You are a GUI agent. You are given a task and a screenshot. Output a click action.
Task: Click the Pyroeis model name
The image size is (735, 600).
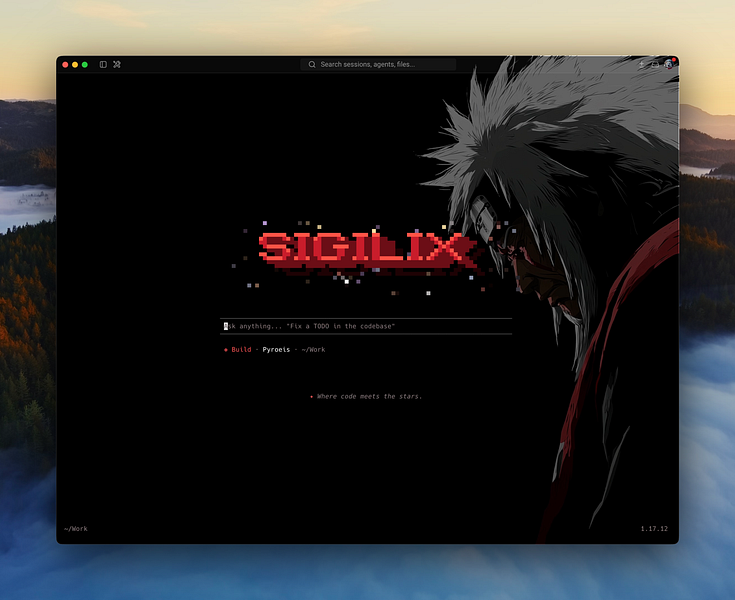276,350
